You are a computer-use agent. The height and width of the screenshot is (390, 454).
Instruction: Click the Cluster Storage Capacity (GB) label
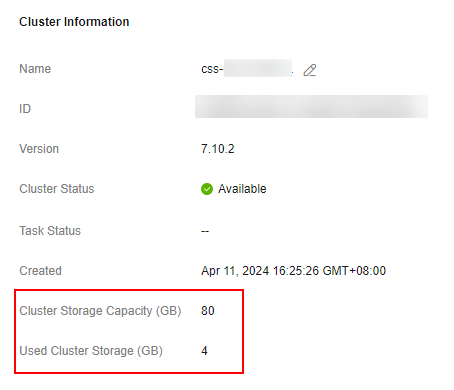[x=100, y=311]
